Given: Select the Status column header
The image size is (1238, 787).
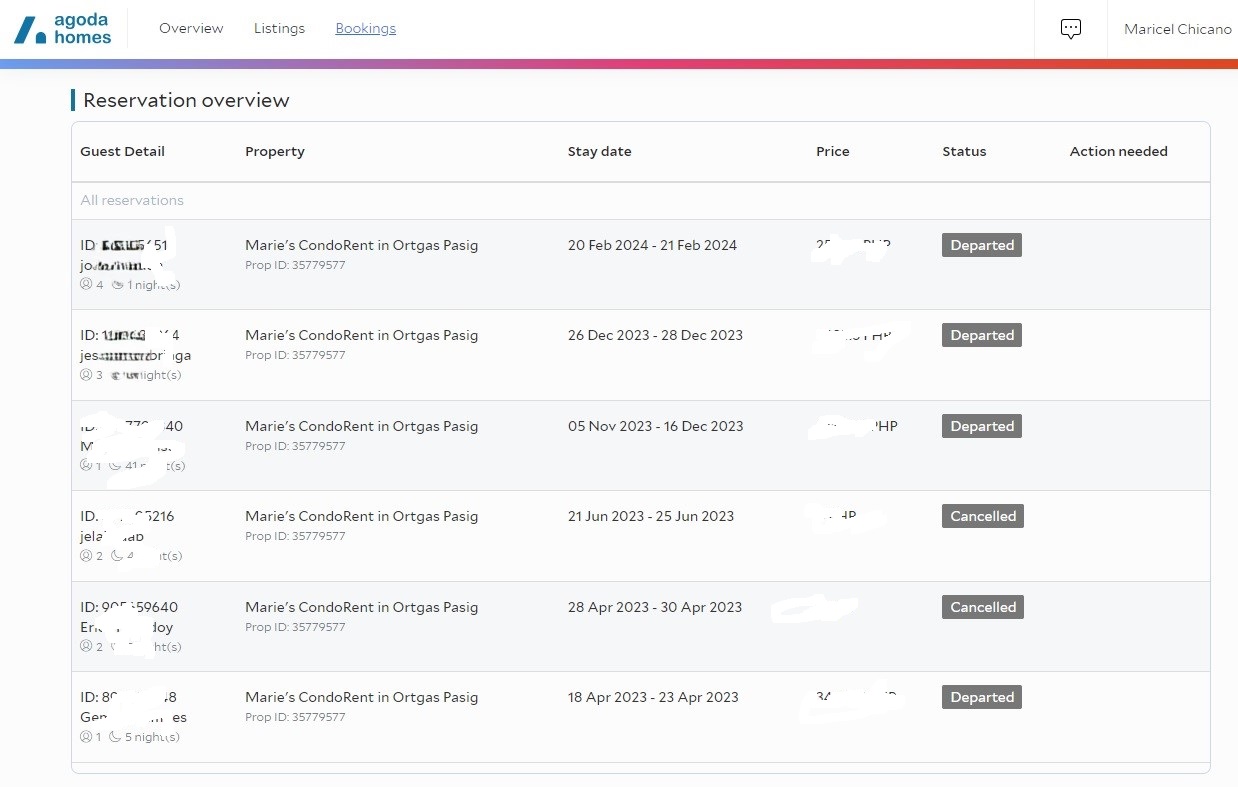Looking at the screenshot, I should (964, 152).
